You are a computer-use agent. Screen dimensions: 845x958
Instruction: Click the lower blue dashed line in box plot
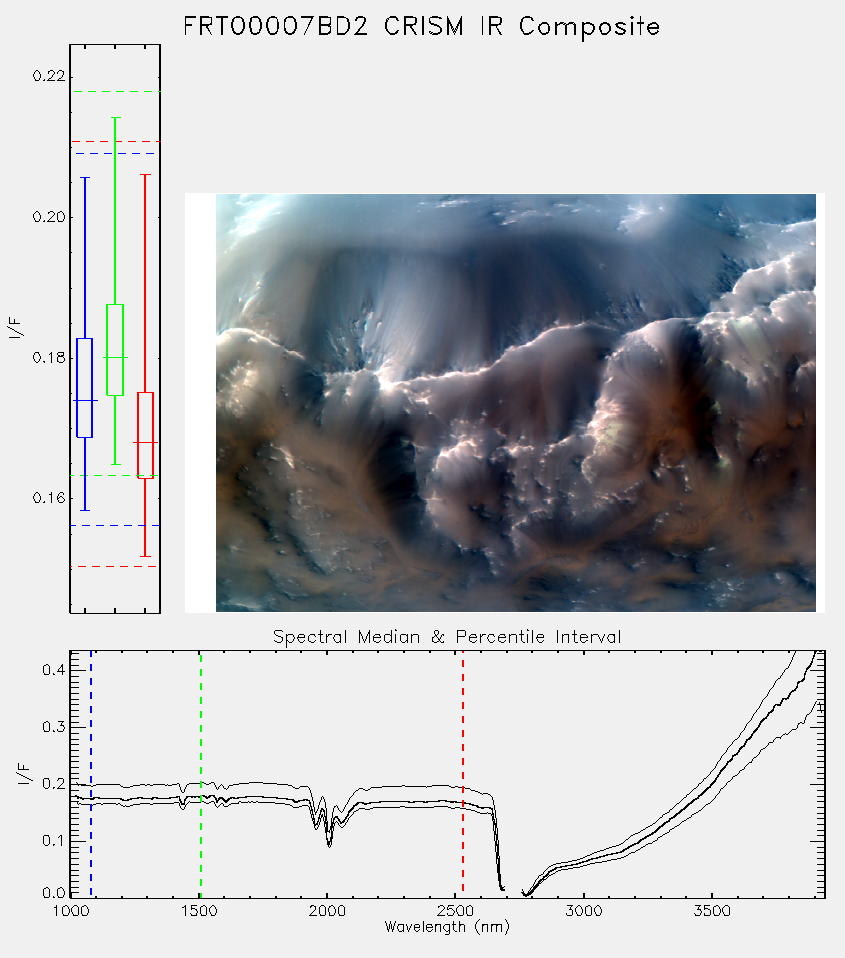tap(115, 525)
